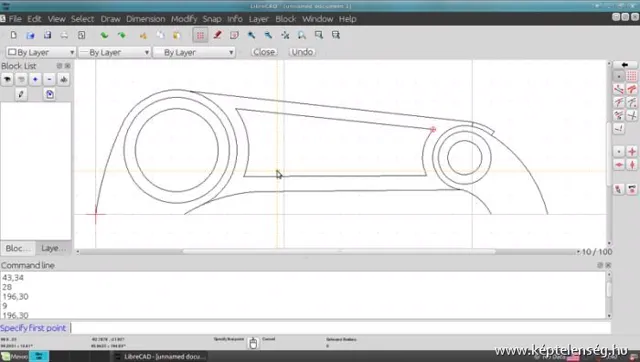The height and width of the screenshot is (362, 640).
Task: Toggle draft mode with the red pen icon
Action: 217,35
